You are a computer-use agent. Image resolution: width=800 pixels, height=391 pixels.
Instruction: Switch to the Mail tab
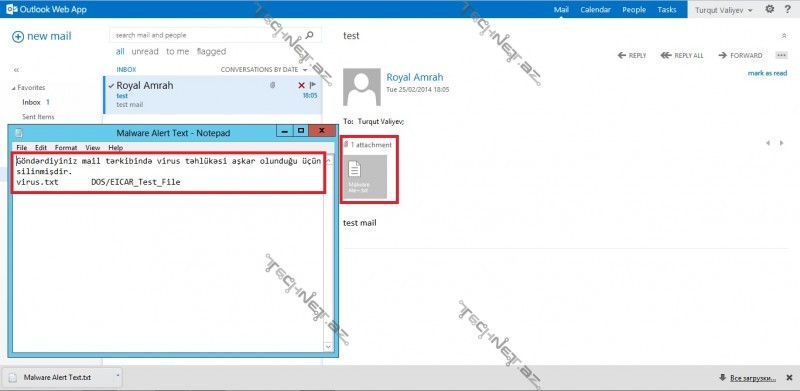coord(561,10)
